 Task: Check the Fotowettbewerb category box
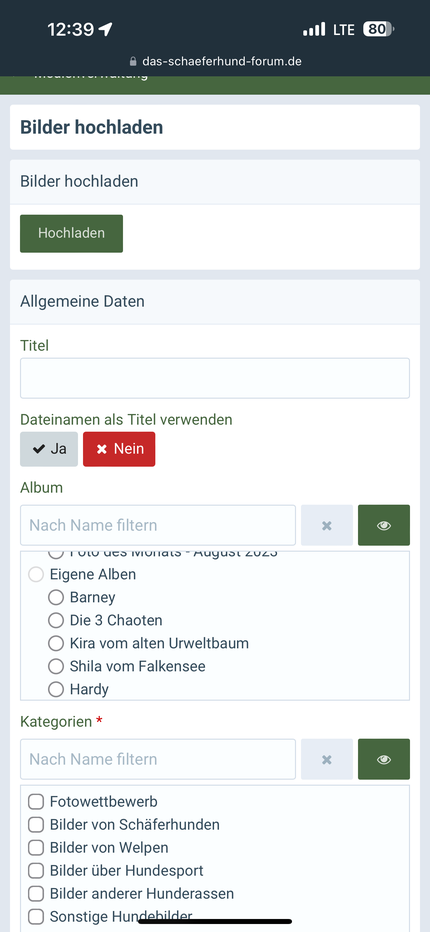click(36, 802)
